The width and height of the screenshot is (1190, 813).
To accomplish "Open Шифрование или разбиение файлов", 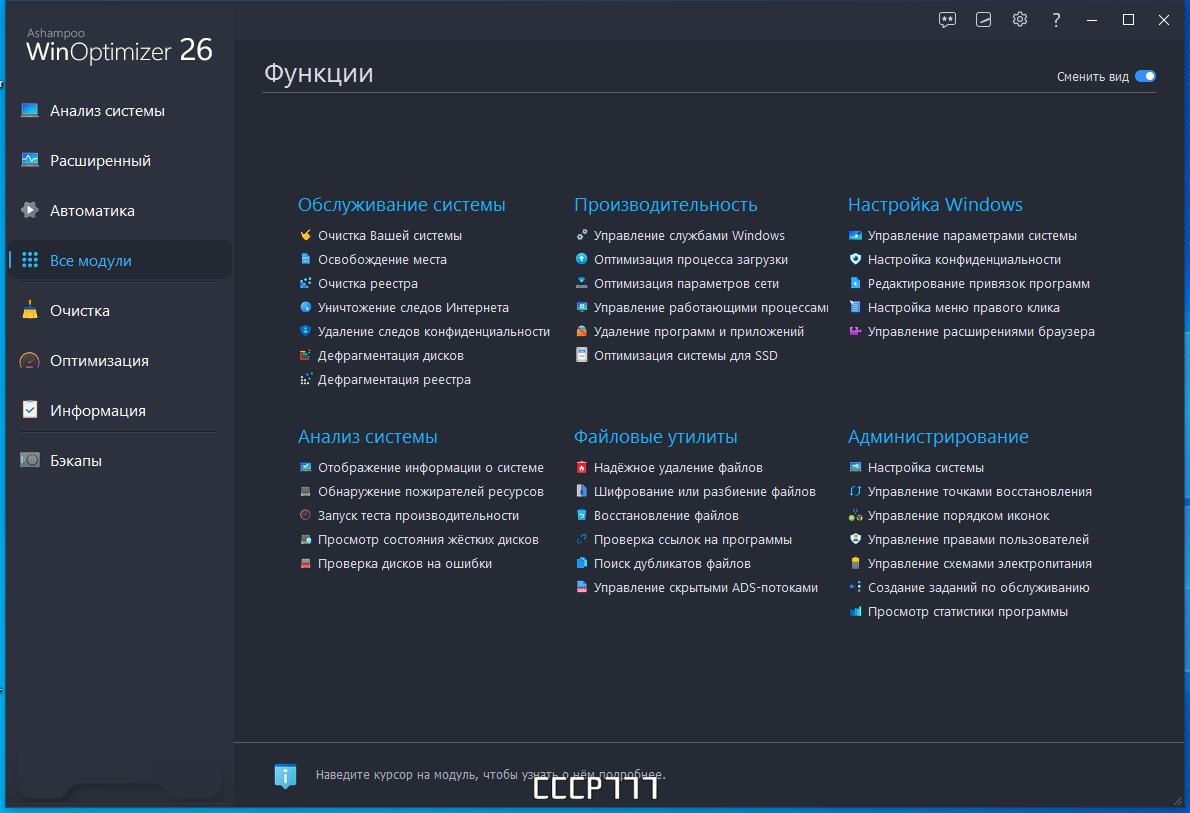I will click(x=704, y=492).
